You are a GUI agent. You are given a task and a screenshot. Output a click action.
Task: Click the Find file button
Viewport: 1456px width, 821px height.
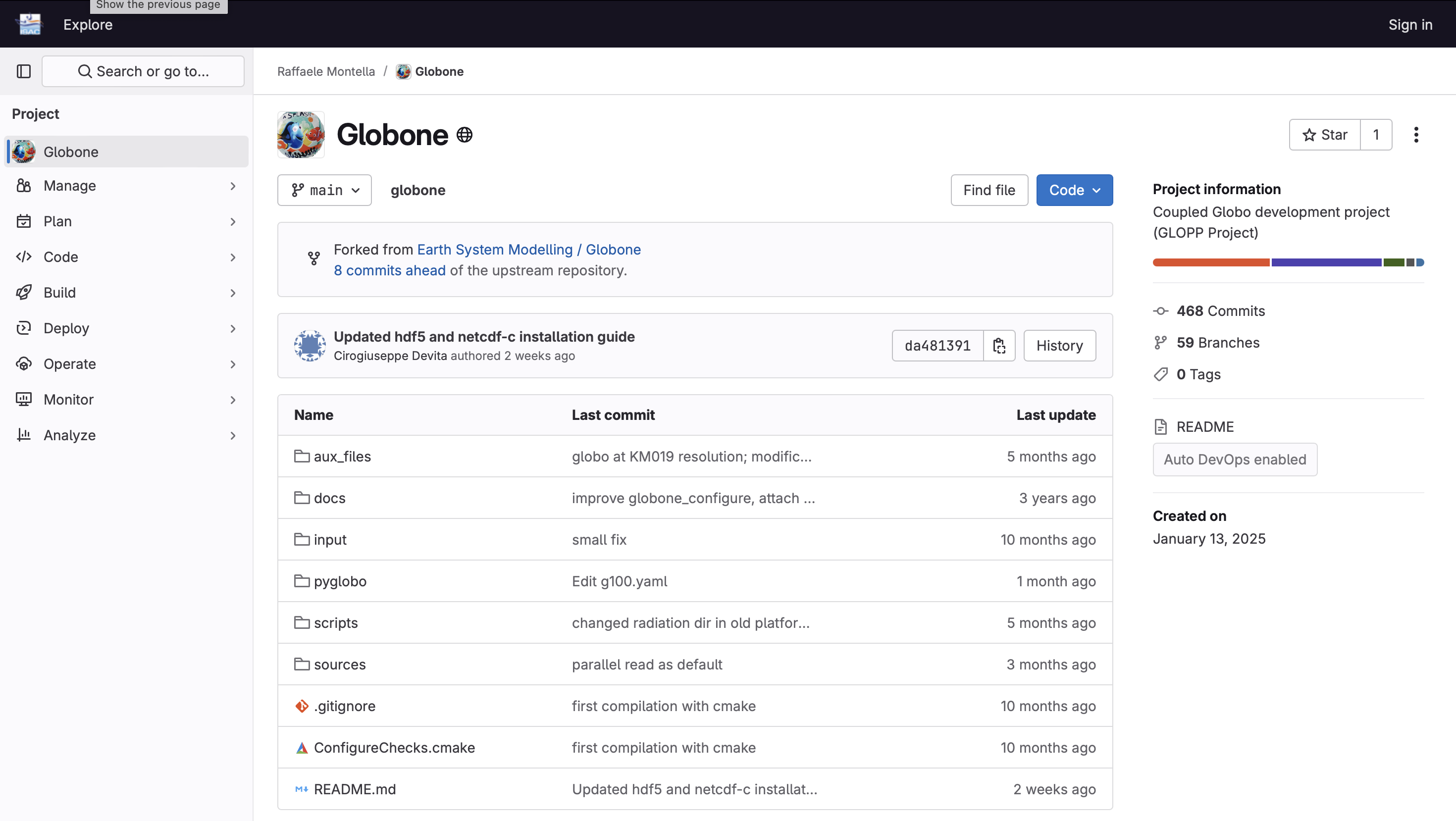click(989, 191)
